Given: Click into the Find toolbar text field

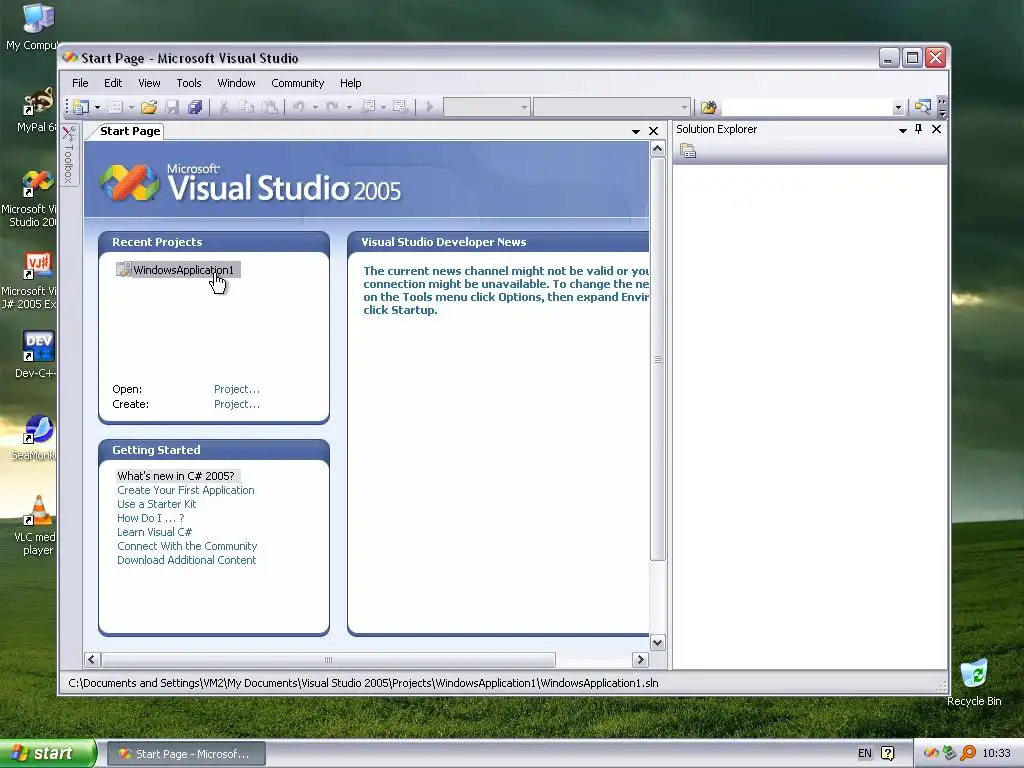Looking at the screenshot, I should (807, 107).
